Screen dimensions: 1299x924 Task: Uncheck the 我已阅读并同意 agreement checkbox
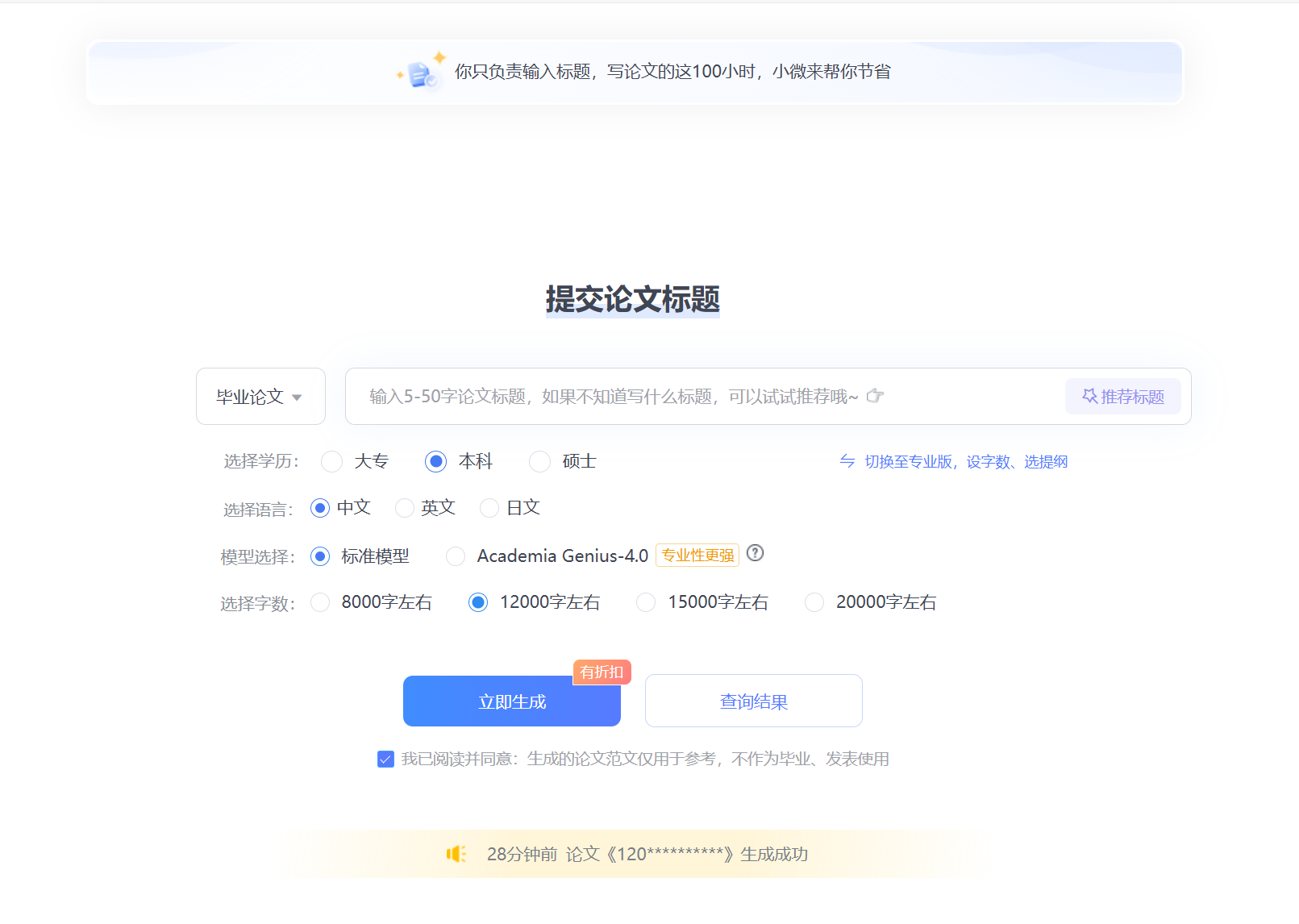point(385,759)
